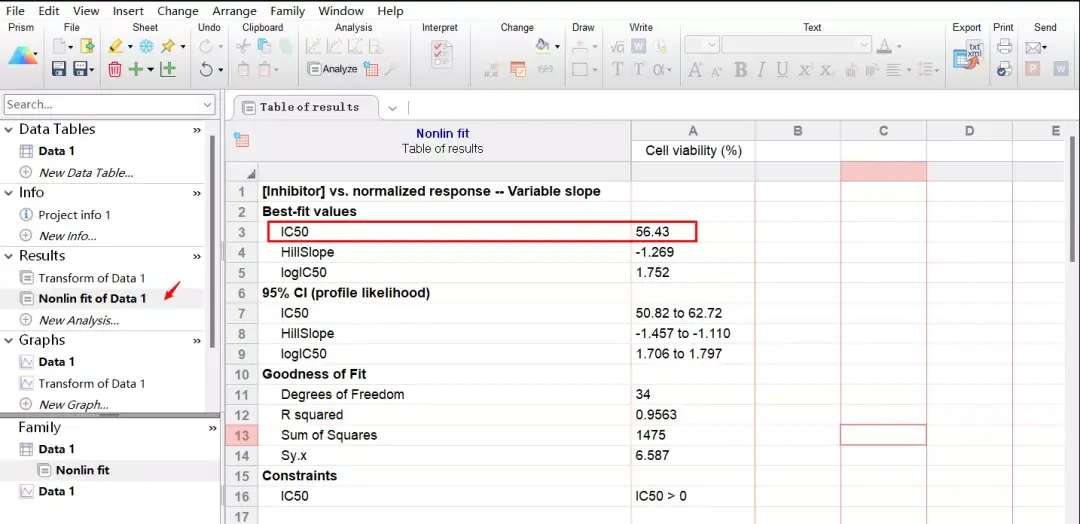Click the Analyze button

(332, 69)
